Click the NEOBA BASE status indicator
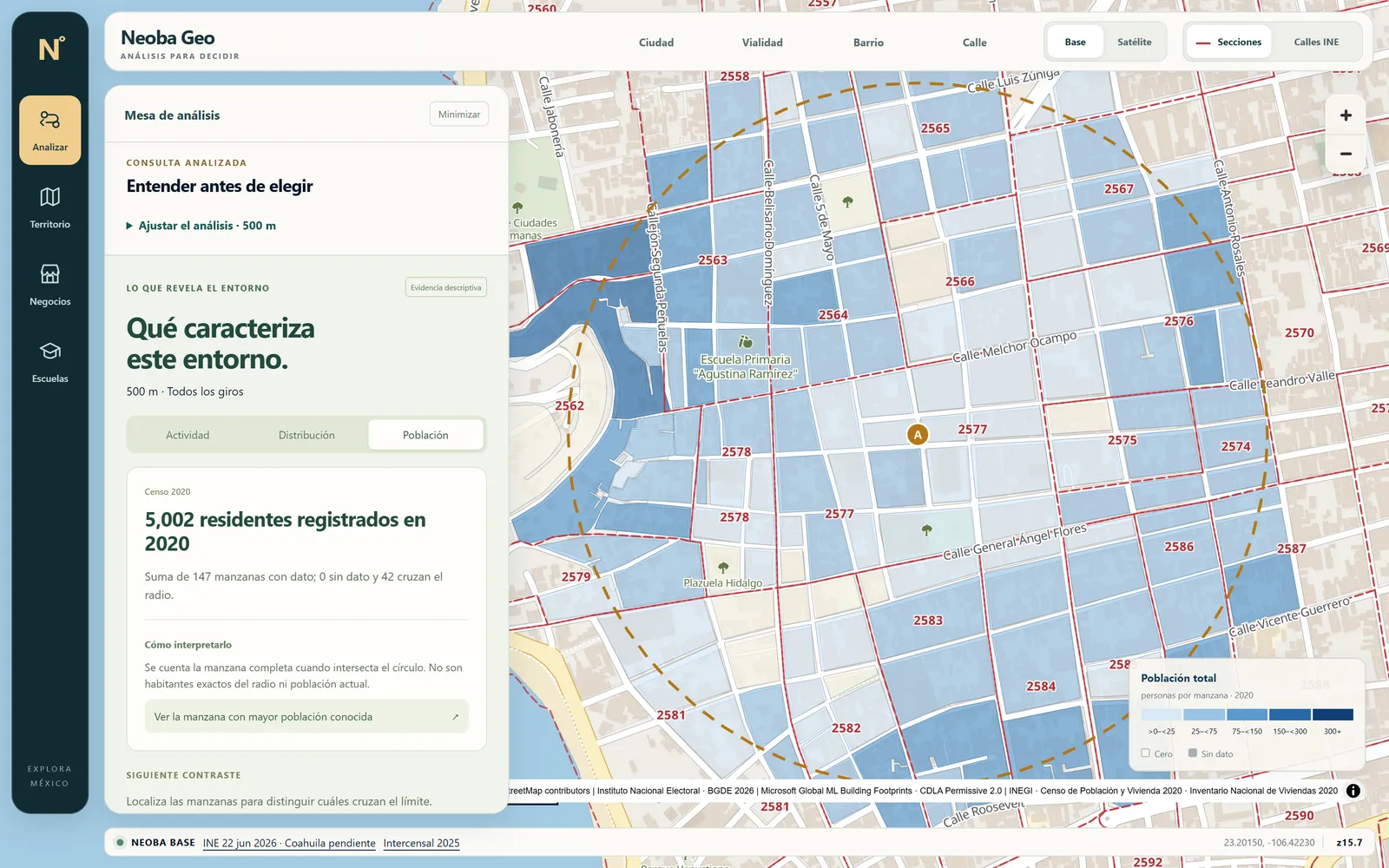 click(x=155, y=843)
